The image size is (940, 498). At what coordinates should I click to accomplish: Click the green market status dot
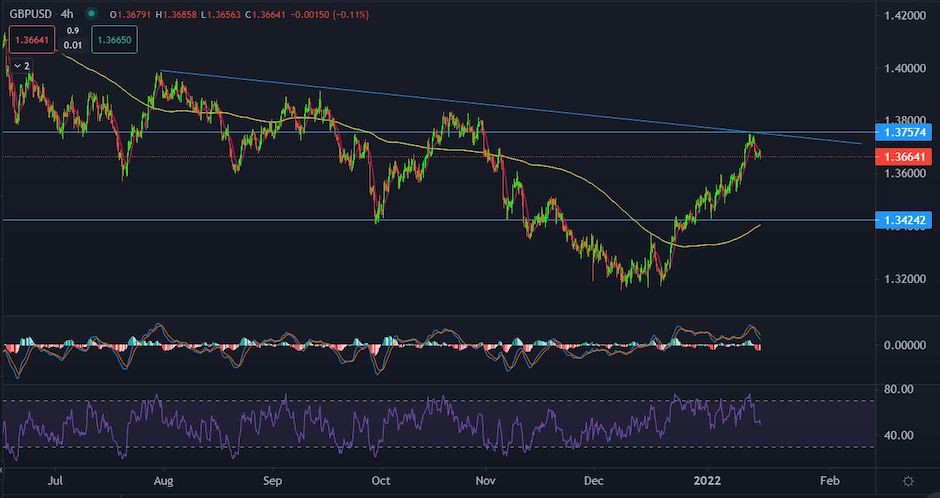91,14
